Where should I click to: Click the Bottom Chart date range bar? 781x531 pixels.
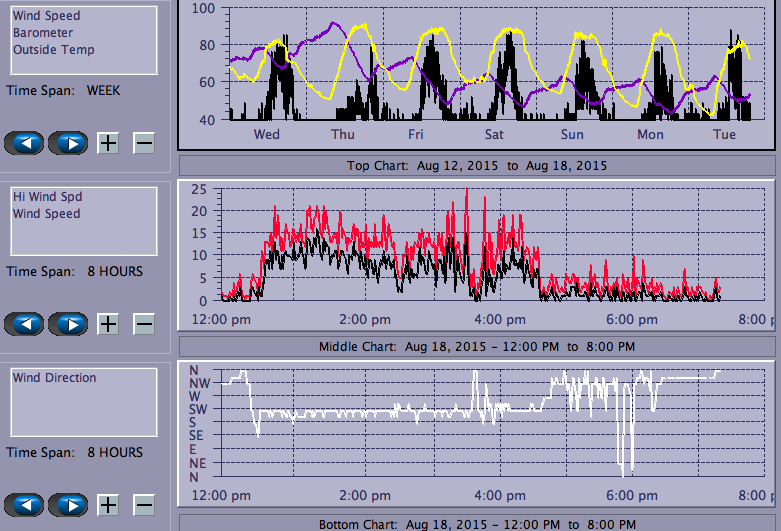tap(476, 524)
